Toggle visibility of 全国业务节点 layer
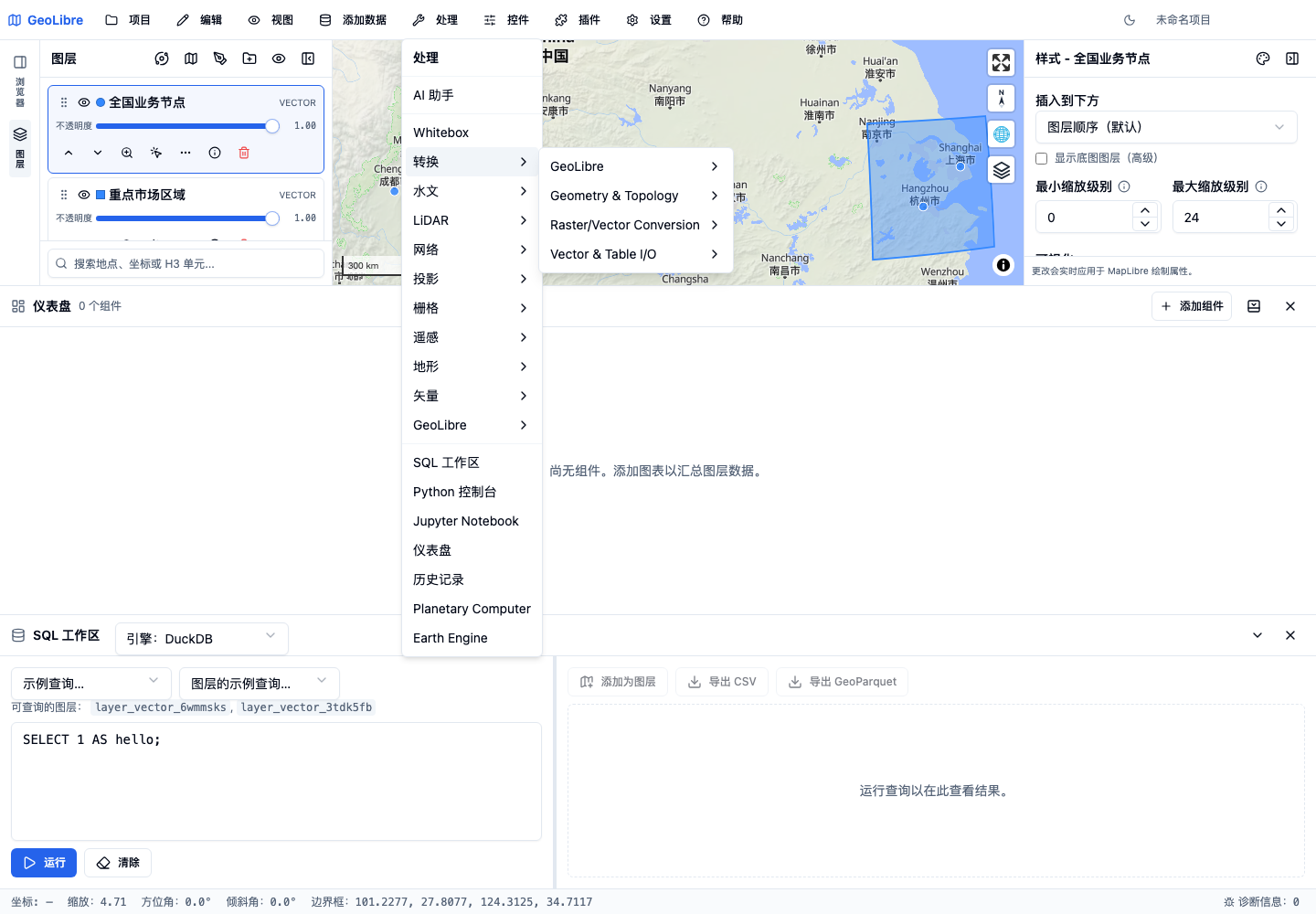Viewport: 1316px width, 914px height. coord(84,102)
